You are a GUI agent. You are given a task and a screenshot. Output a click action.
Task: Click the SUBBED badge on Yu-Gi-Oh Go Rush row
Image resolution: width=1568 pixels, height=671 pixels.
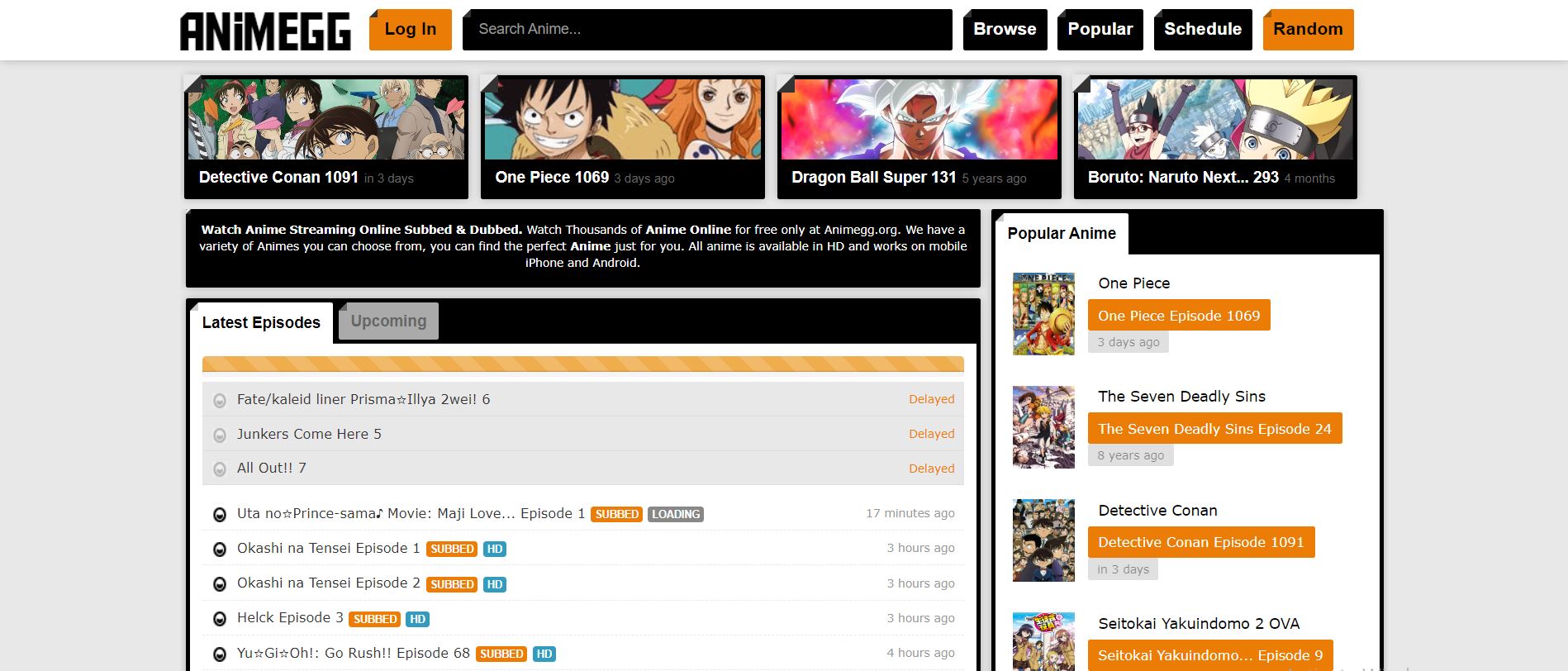tap(501, 654)
